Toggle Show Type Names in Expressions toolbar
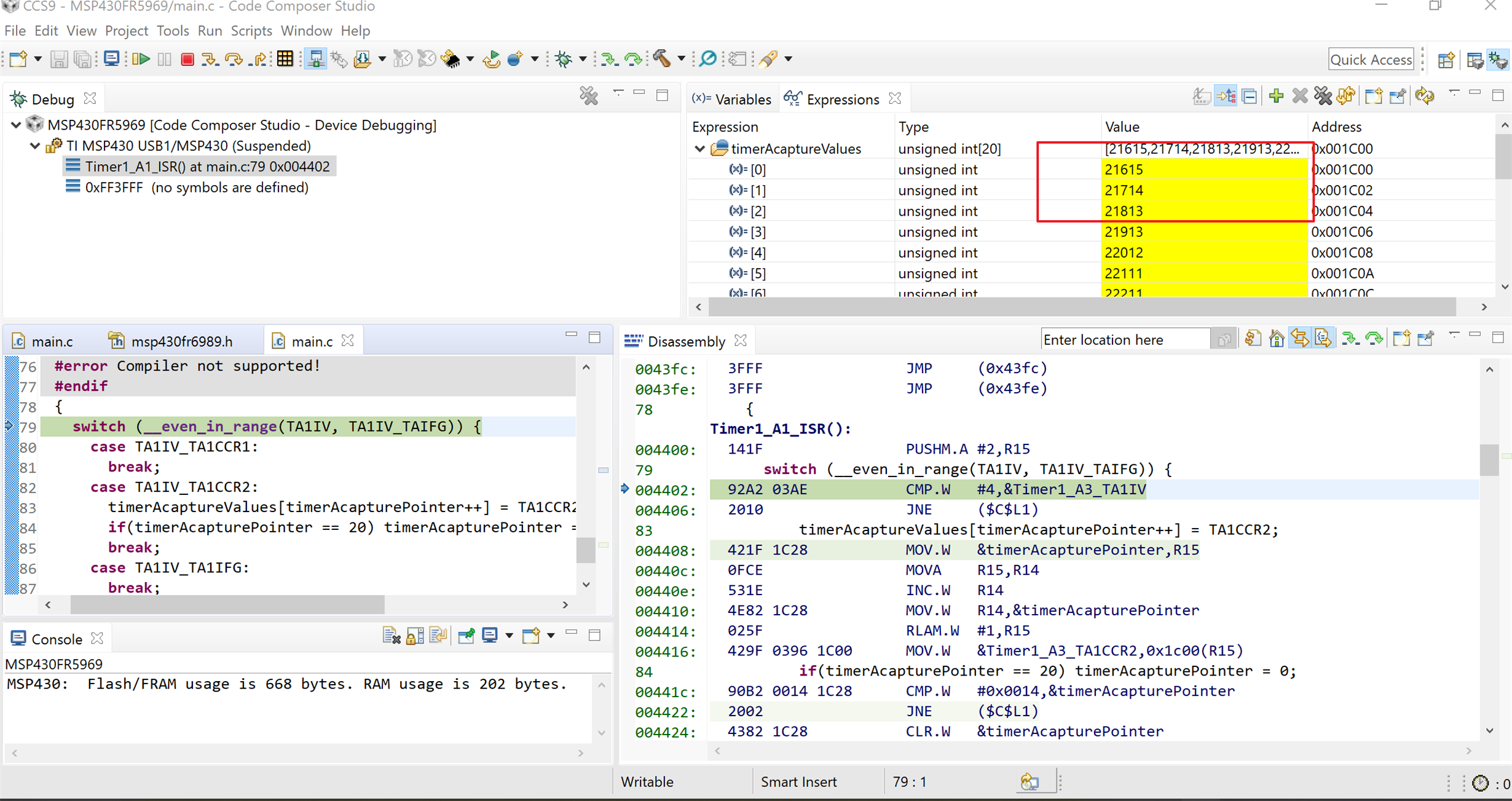This screenshot has width=1512, height=801. 1201,96
